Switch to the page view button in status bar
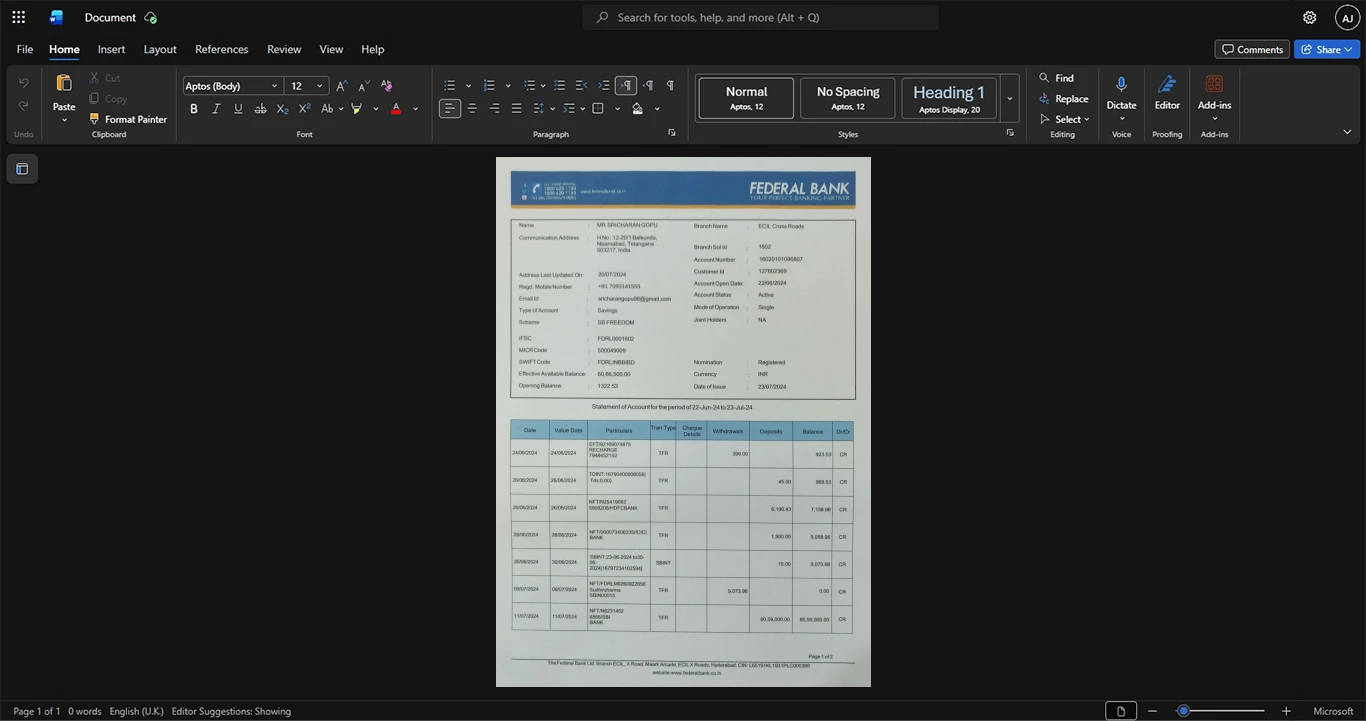 [x=1121, y=711]
